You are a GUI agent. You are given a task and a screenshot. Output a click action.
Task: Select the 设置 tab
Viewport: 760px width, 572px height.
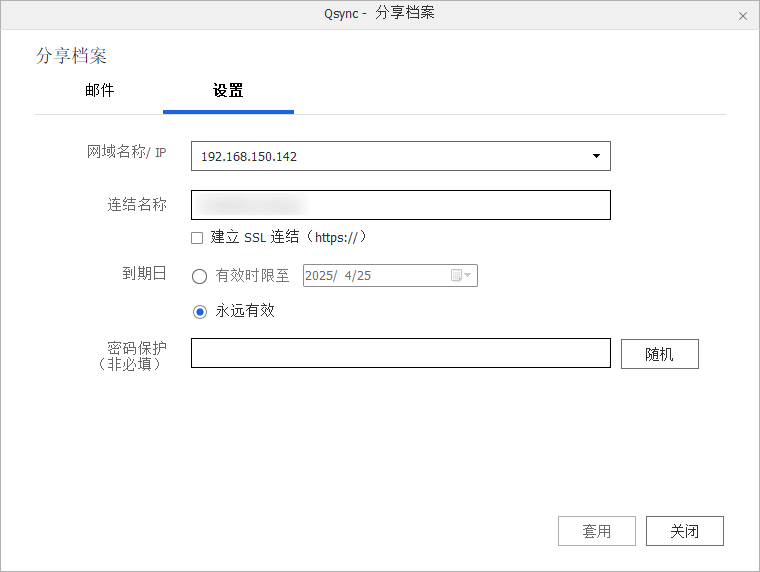coord(228,91)
